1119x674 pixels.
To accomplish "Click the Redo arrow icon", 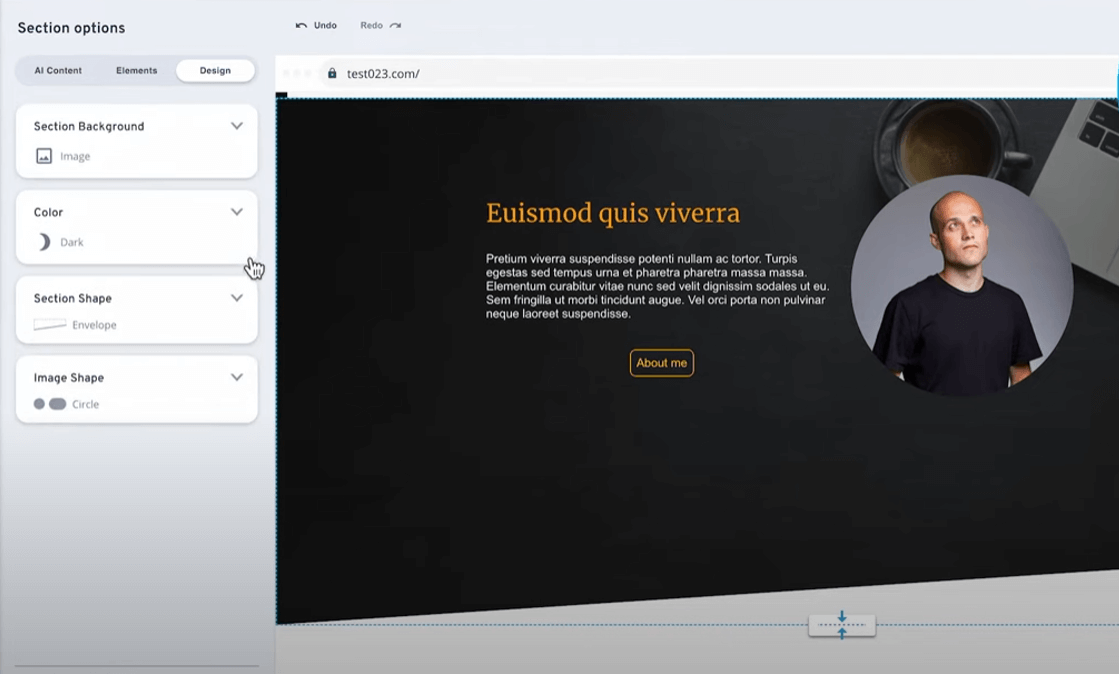I will pos(396,25).
